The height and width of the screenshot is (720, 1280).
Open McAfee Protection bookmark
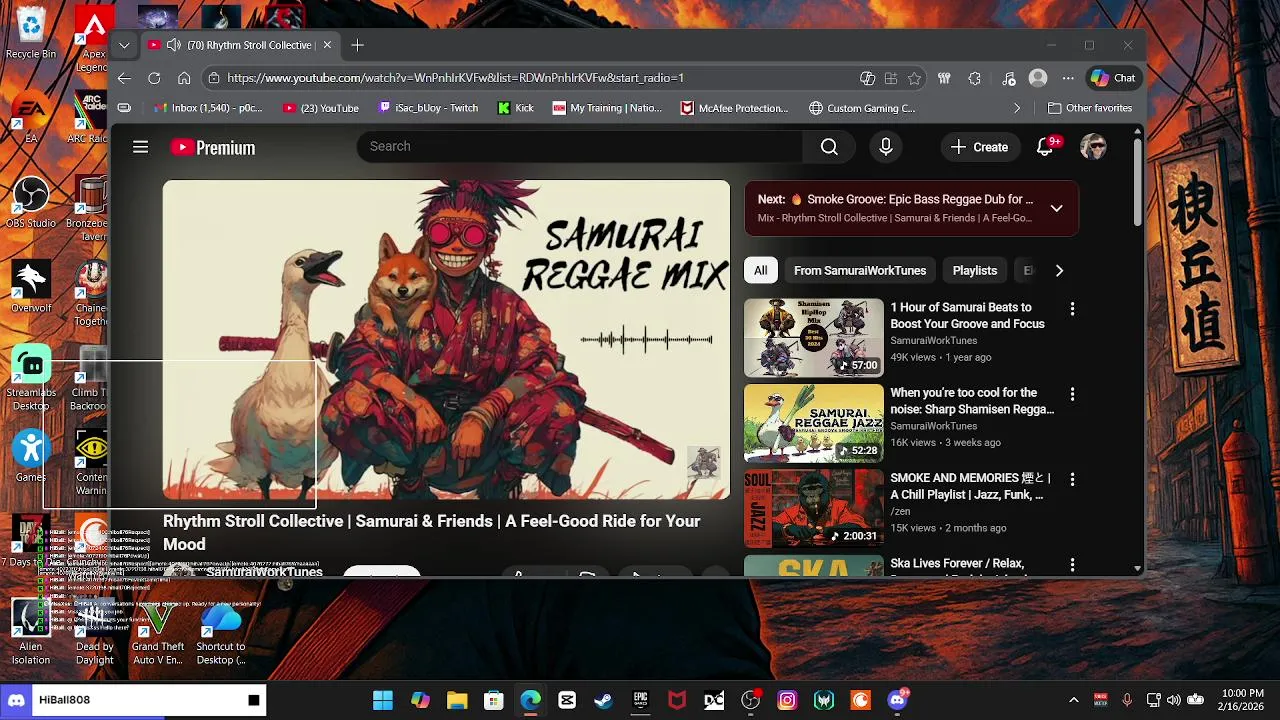pyautogui.click(x=735, y=108)
